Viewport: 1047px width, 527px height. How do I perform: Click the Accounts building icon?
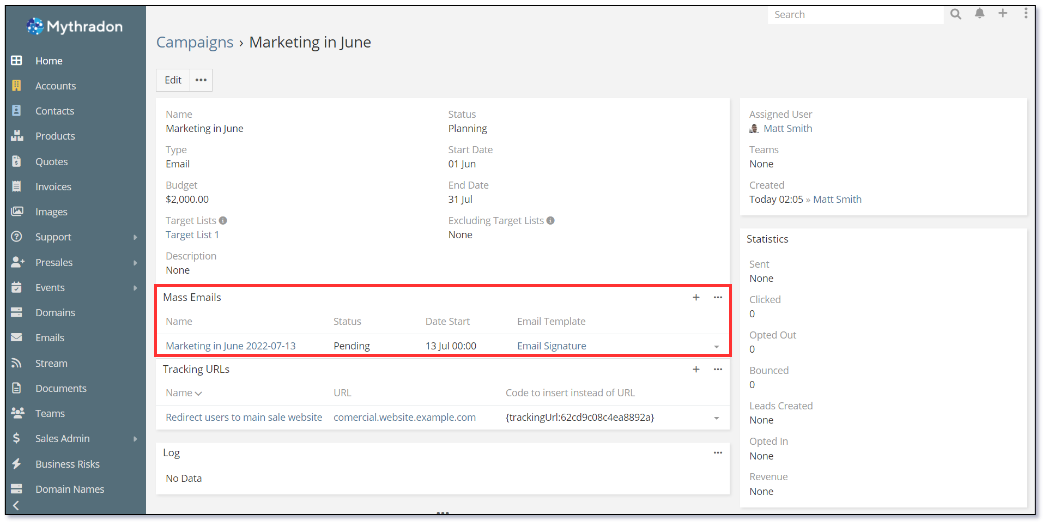click(x=17, y=85)
